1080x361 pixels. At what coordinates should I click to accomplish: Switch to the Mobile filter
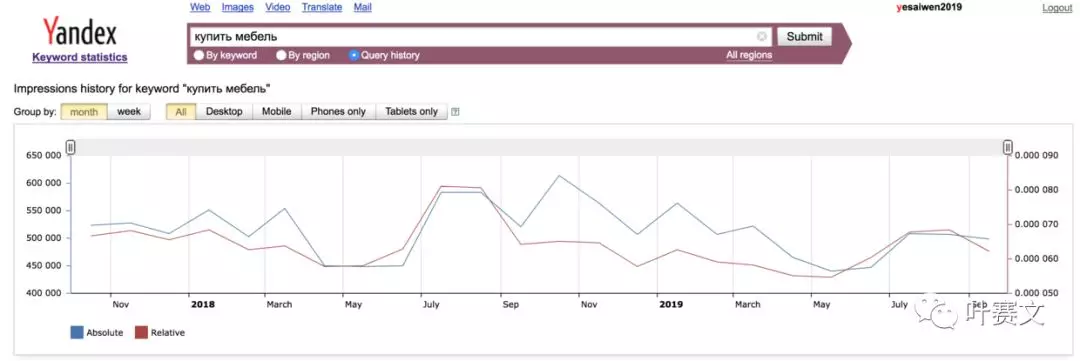coord(277,112)
